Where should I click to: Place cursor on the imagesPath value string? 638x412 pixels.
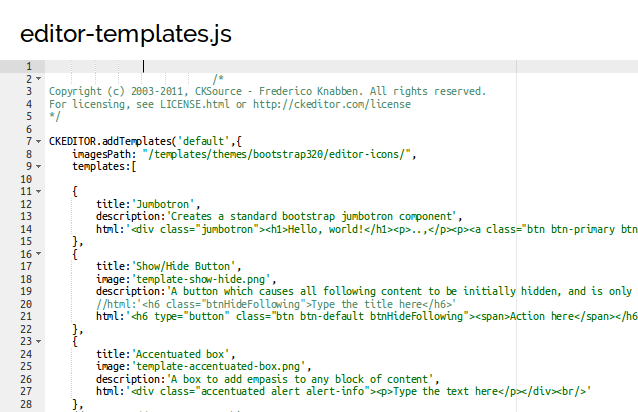click(277, 154)
